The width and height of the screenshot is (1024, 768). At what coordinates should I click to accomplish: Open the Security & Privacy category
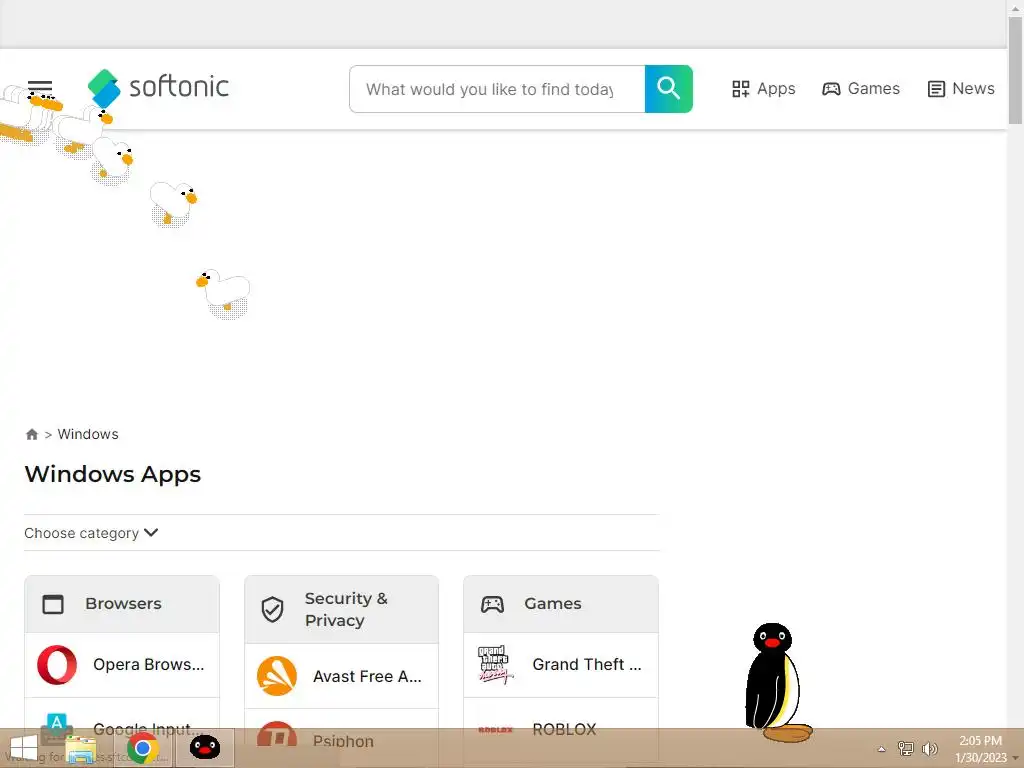point(342,609)
